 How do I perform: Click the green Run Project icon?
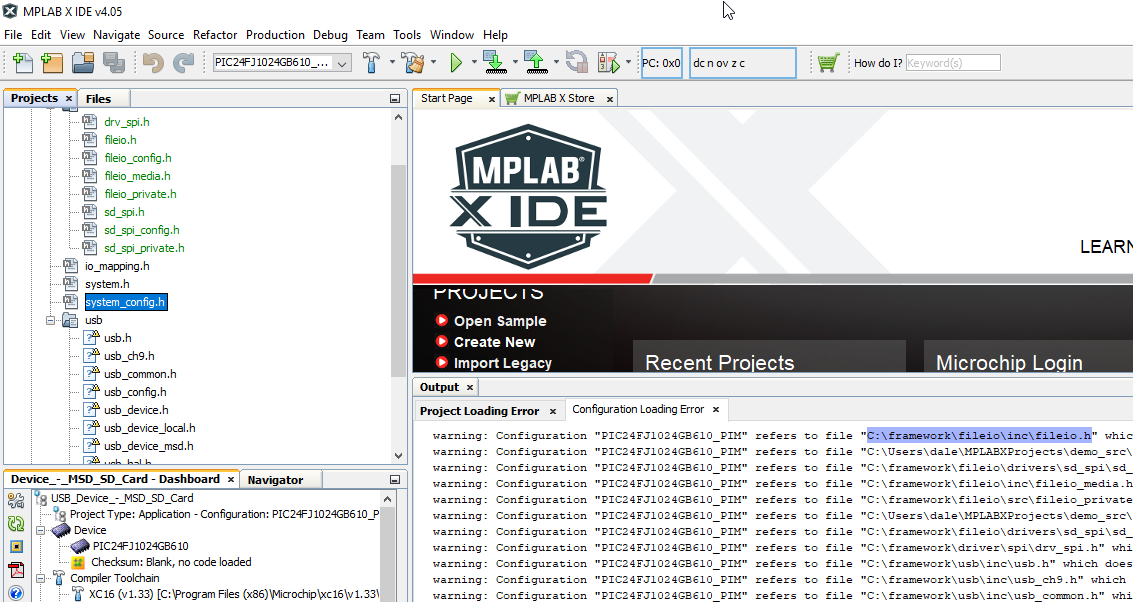(456, 63)
